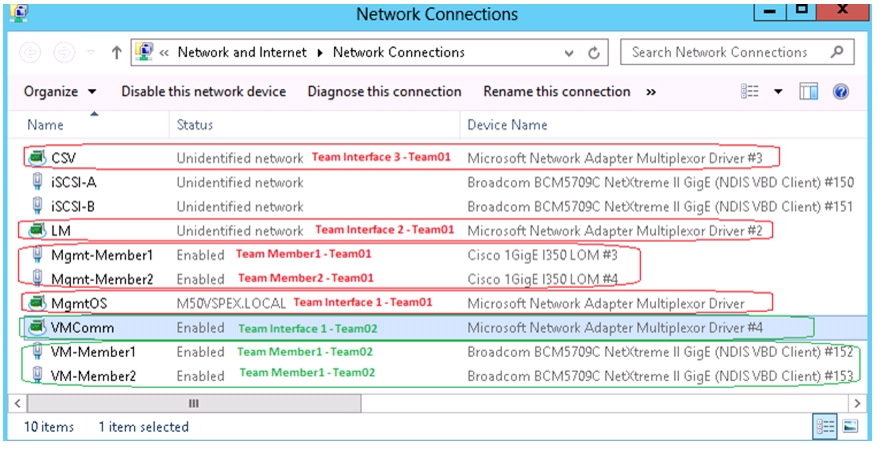This screenshot has width=882, height=473.
Task: Click the Mgmt-Member1 adapter icon
Action: click(x=38, y=254)
